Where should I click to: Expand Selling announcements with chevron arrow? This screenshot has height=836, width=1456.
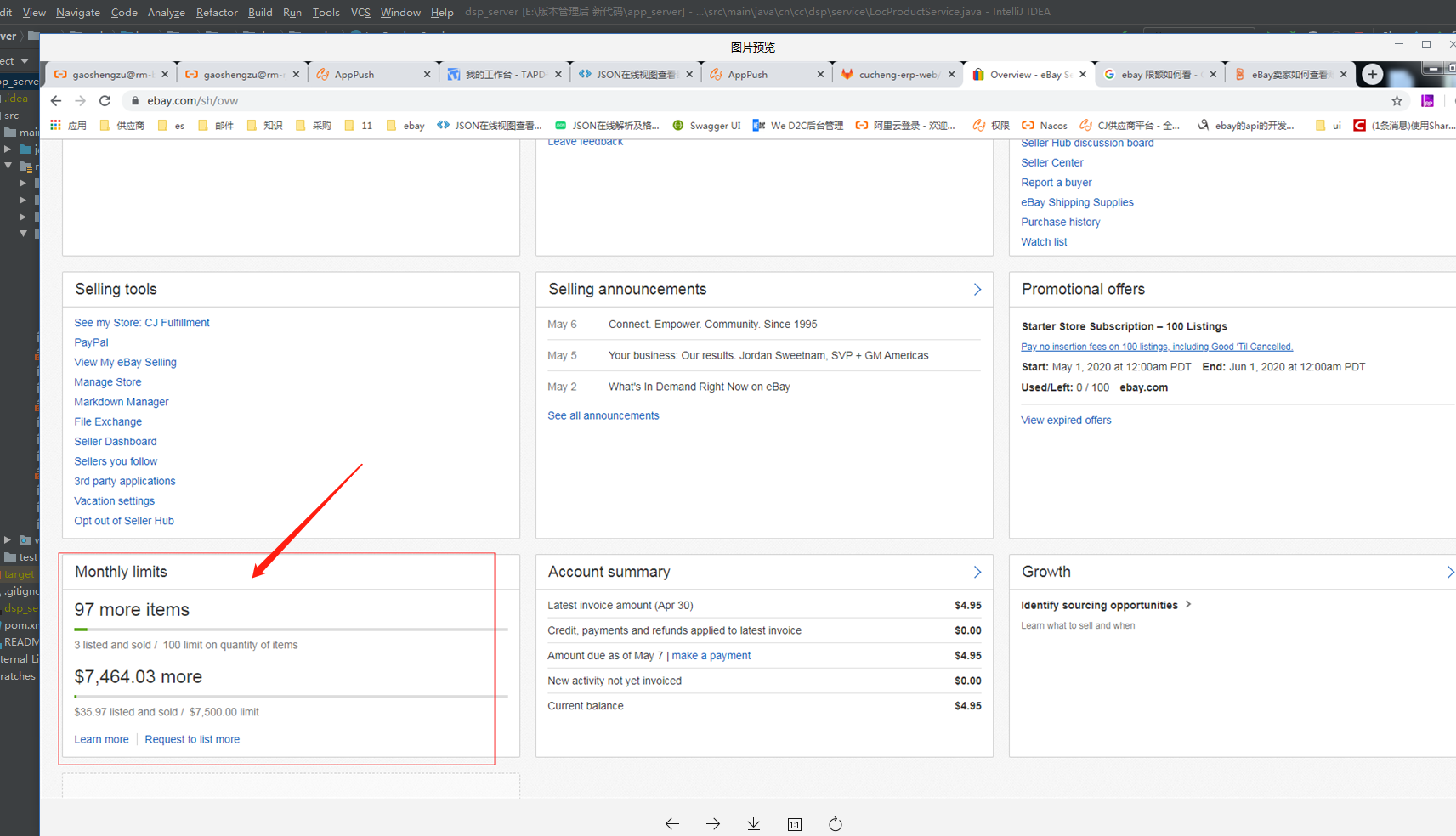[x=977, y=290]
